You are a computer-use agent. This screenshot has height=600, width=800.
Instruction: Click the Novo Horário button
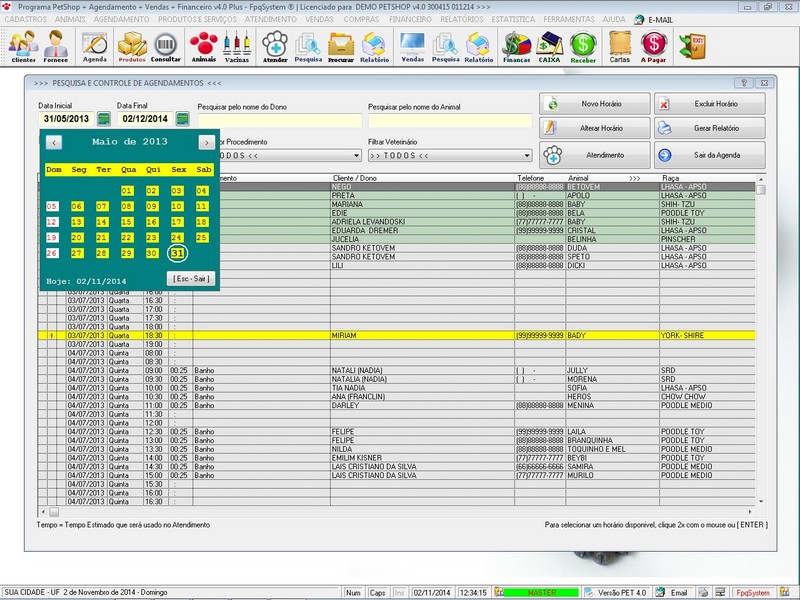(x=592, y=105)
